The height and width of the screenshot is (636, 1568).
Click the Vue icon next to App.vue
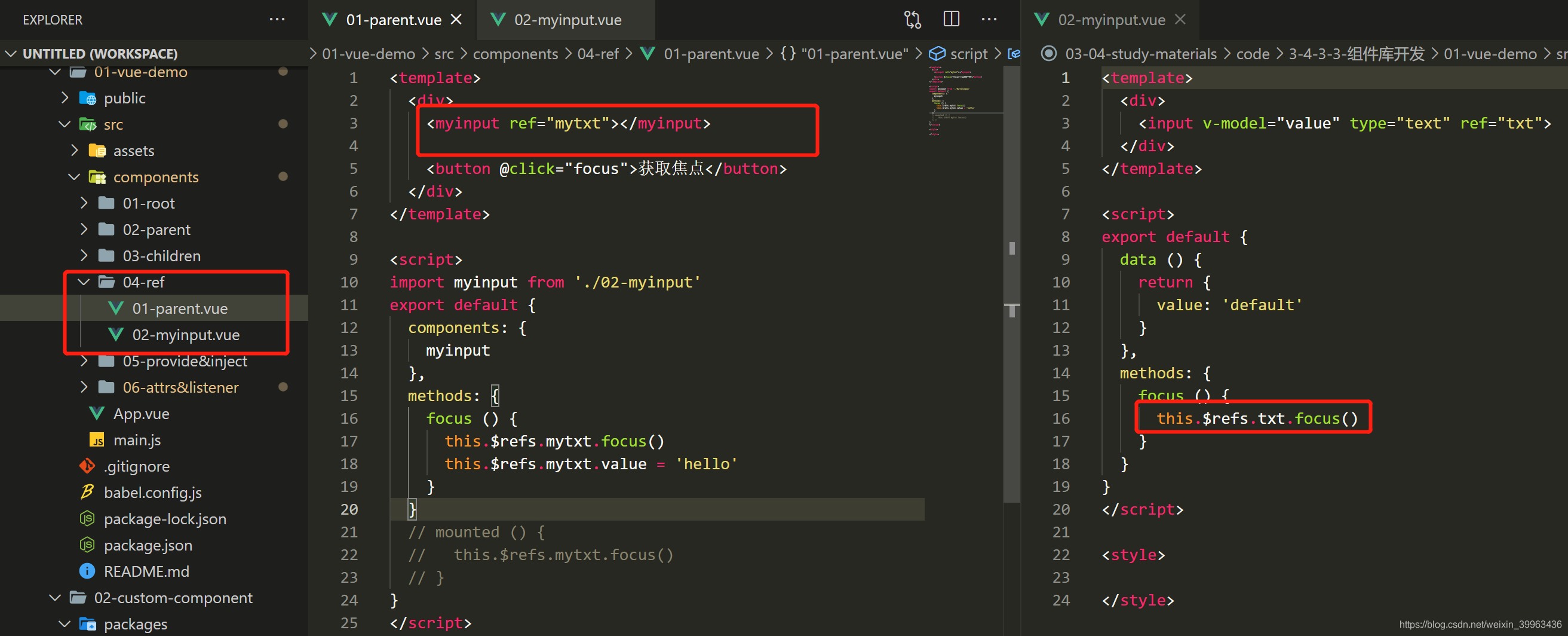coord(96,414)
